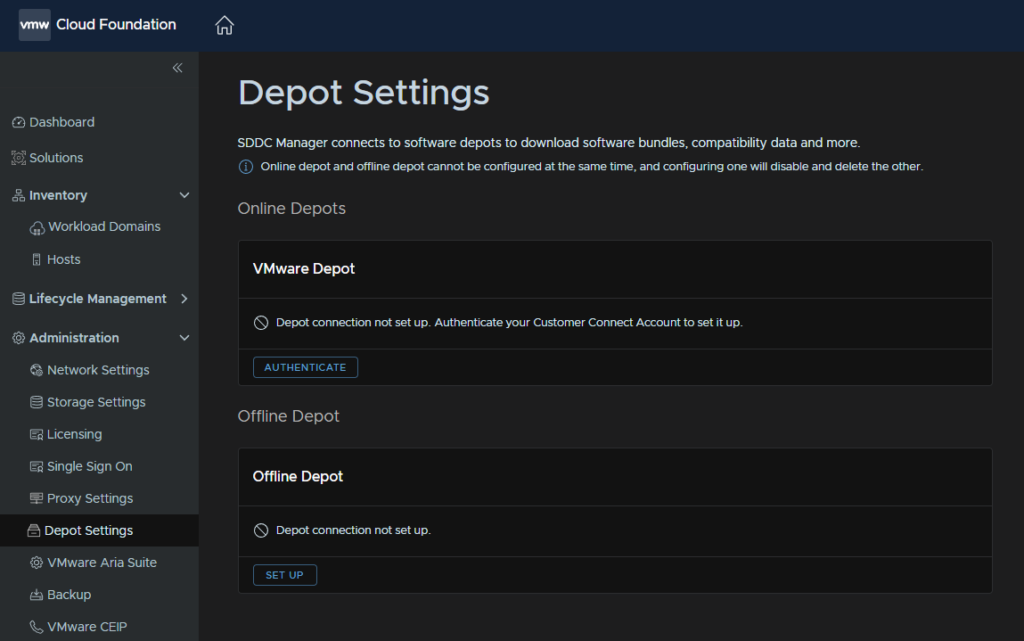This screenshot has width=1024, height=641.
Task: Click the Proxy Settings monitor icon
Action: tap(37, 498)
